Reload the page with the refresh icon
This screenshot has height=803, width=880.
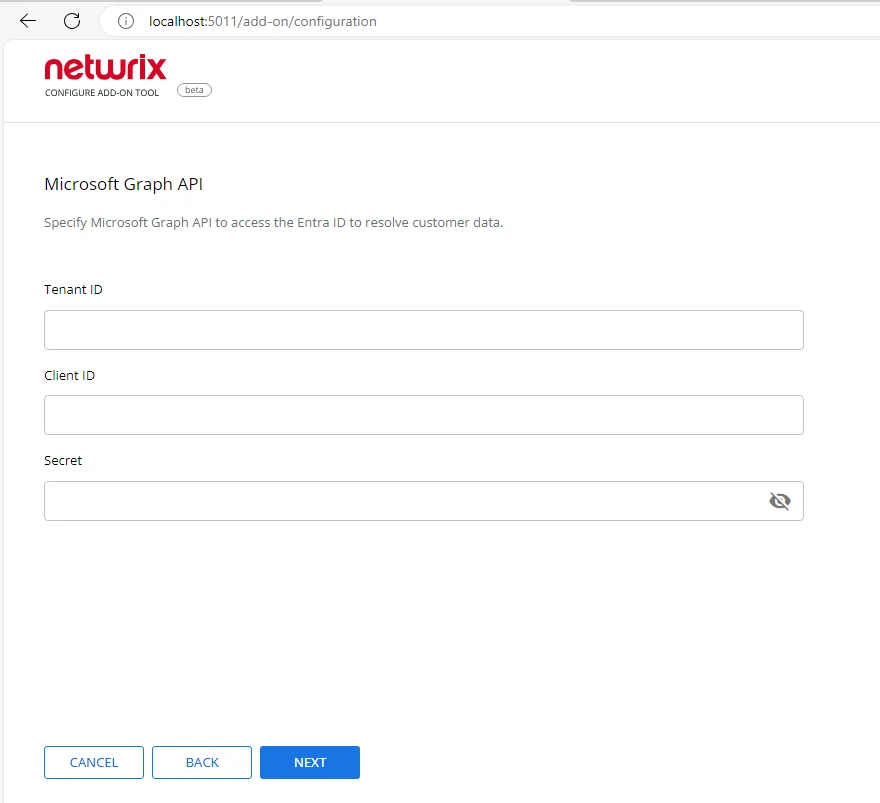pos(72,21)
